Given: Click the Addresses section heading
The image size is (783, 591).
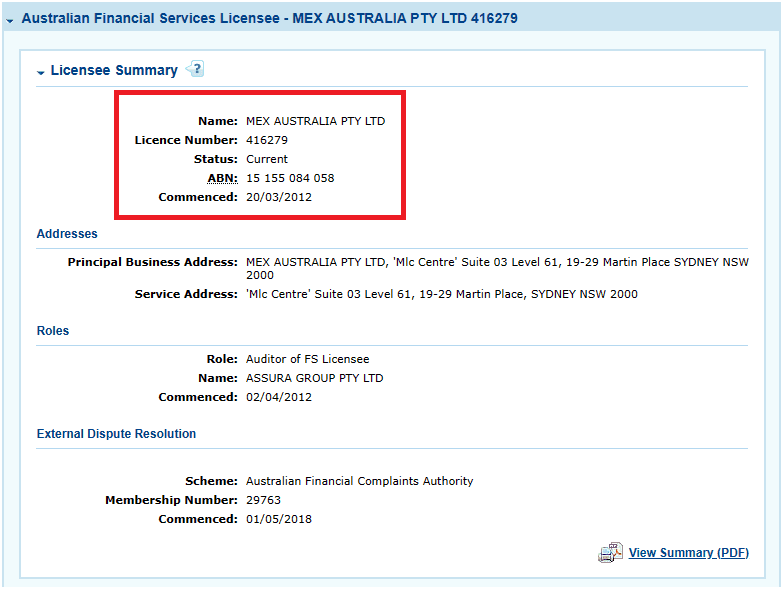Looking at the screenshot, I should pyautogui.click(x=67, y=234).
